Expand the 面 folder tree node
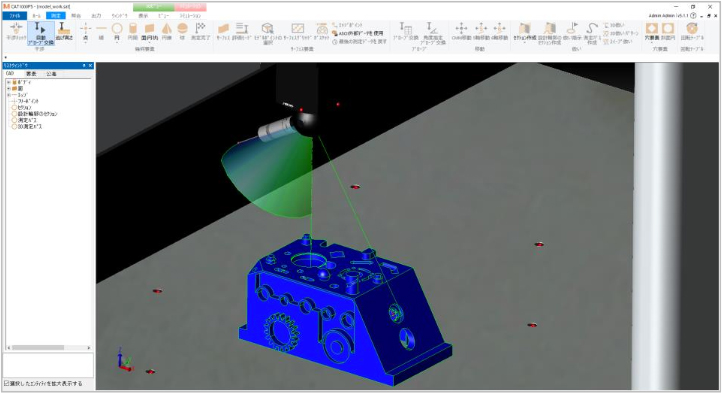This screenshot has height=393, width=722. tap(9, 88)
